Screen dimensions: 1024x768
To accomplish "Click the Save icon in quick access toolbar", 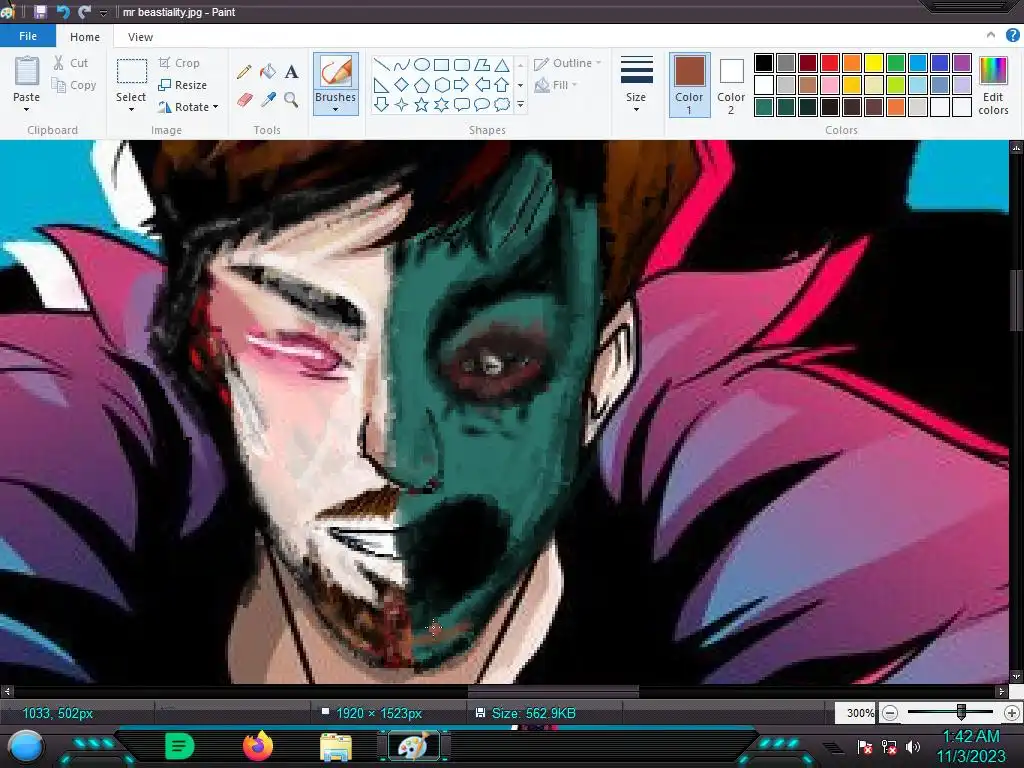I will [40, 12].
